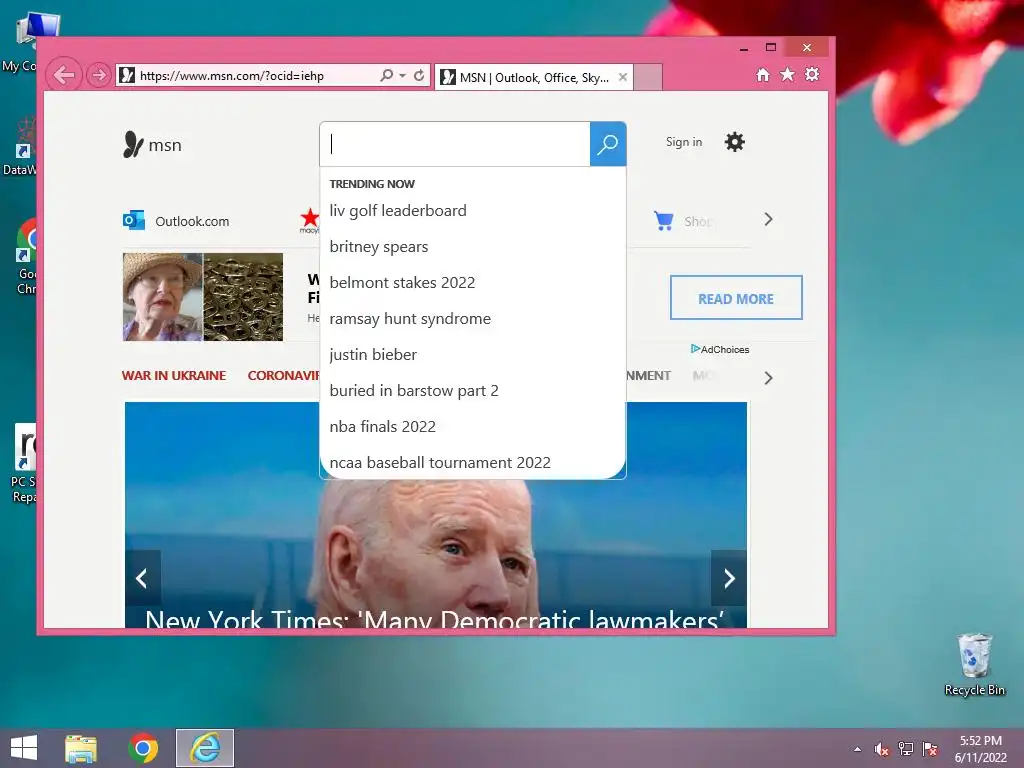Select 'ncaa baseball tournament 2022' suggestion

440,462
